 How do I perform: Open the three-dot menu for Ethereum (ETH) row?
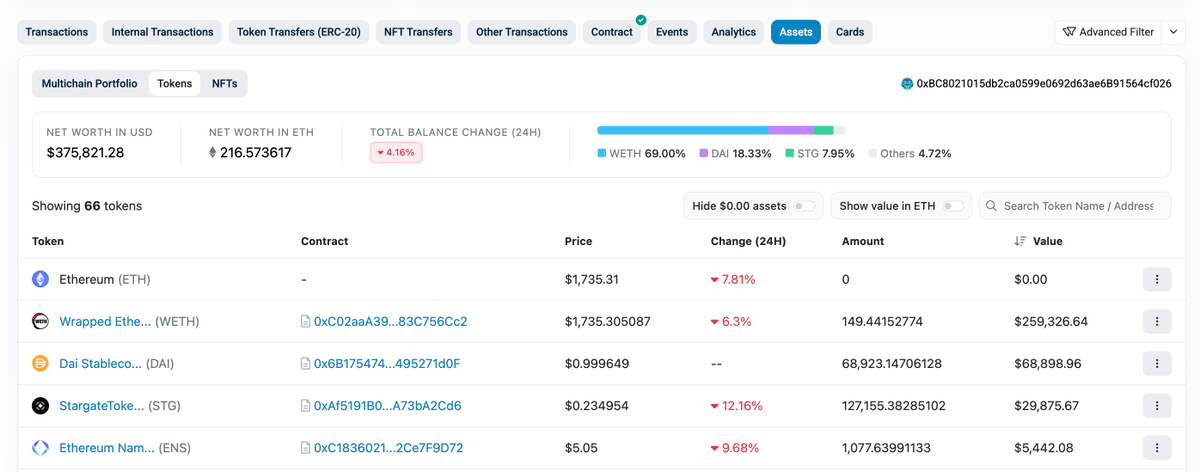(x=1157, y=279)
